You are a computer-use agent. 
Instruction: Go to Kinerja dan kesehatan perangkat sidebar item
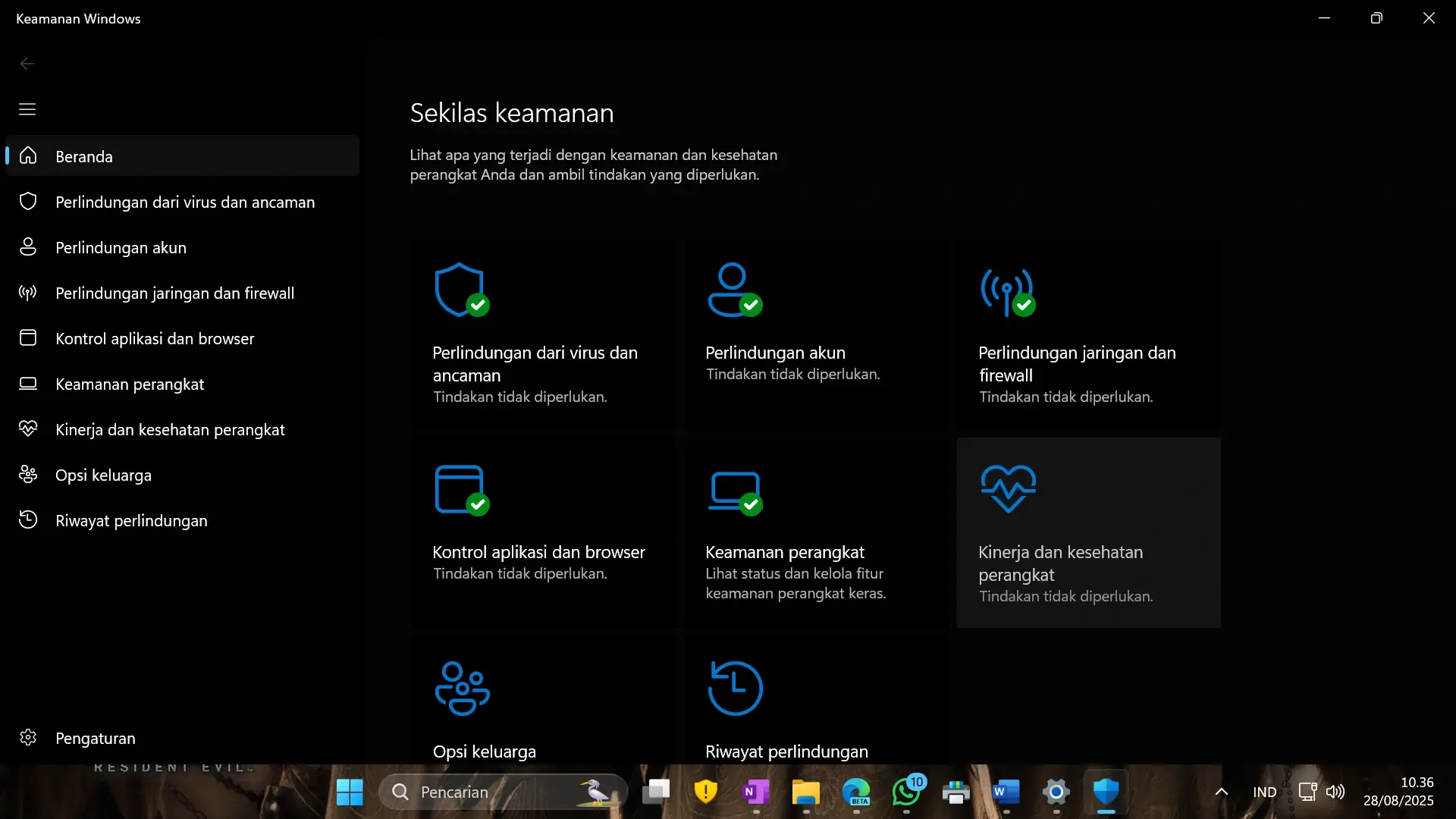point(183,428)
